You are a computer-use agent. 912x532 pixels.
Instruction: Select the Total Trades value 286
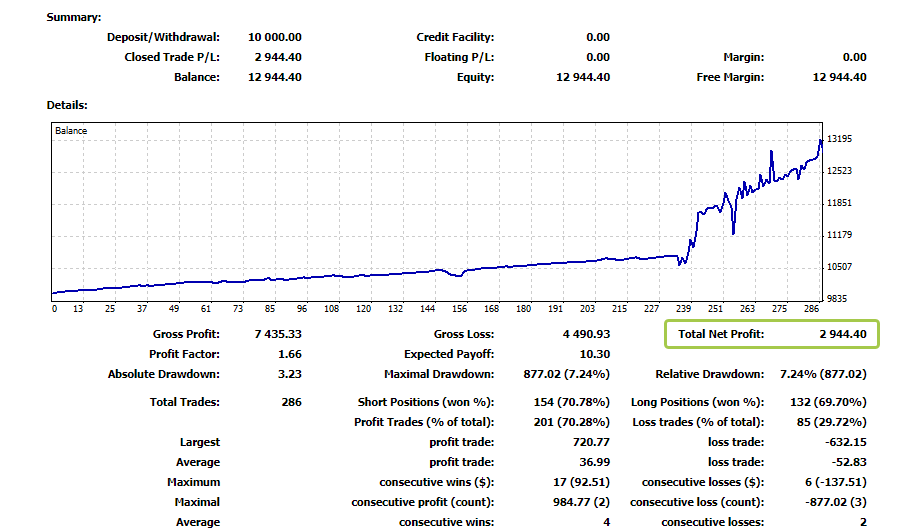point(291,402)
